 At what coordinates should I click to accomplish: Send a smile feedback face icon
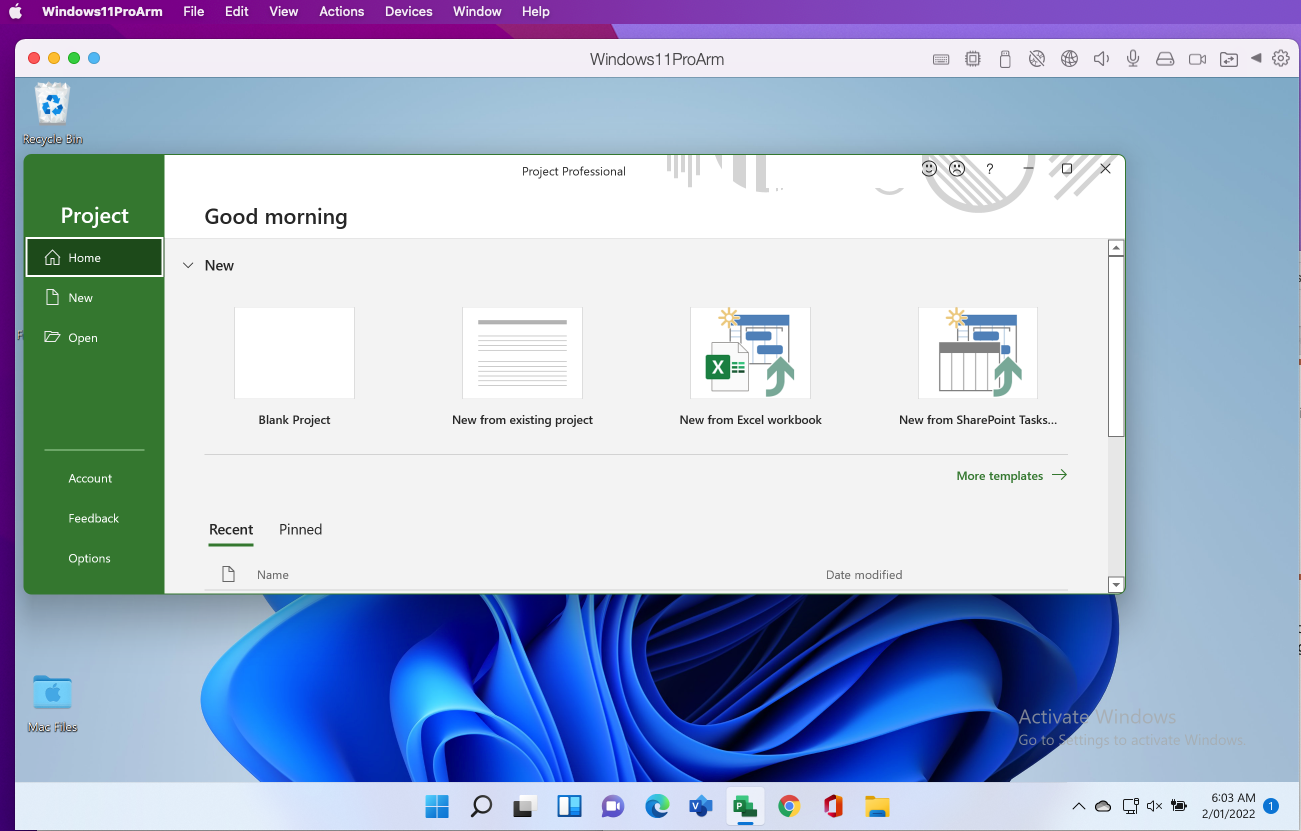click(929, 169)
